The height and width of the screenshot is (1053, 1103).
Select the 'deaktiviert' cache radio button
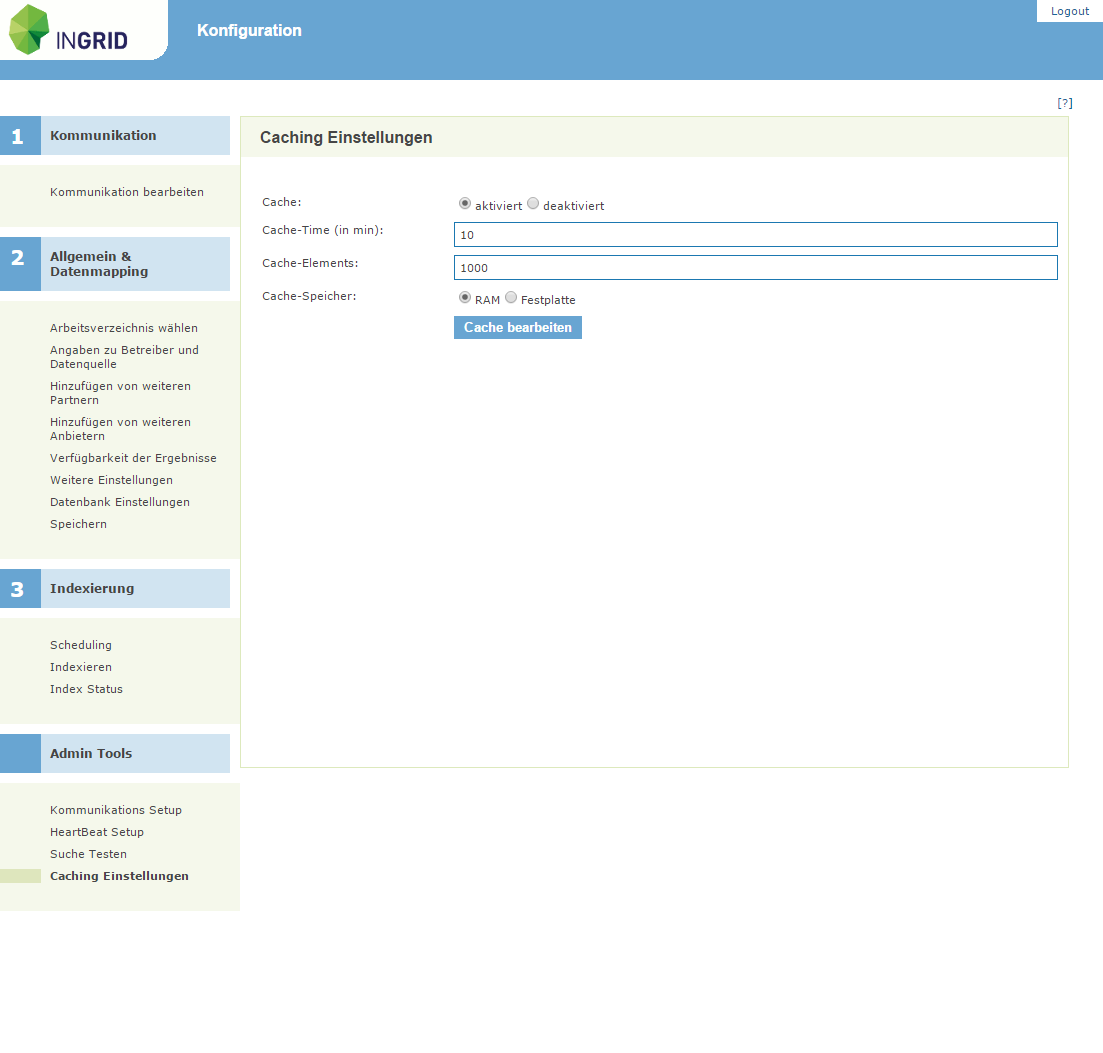tap(533, 203)
